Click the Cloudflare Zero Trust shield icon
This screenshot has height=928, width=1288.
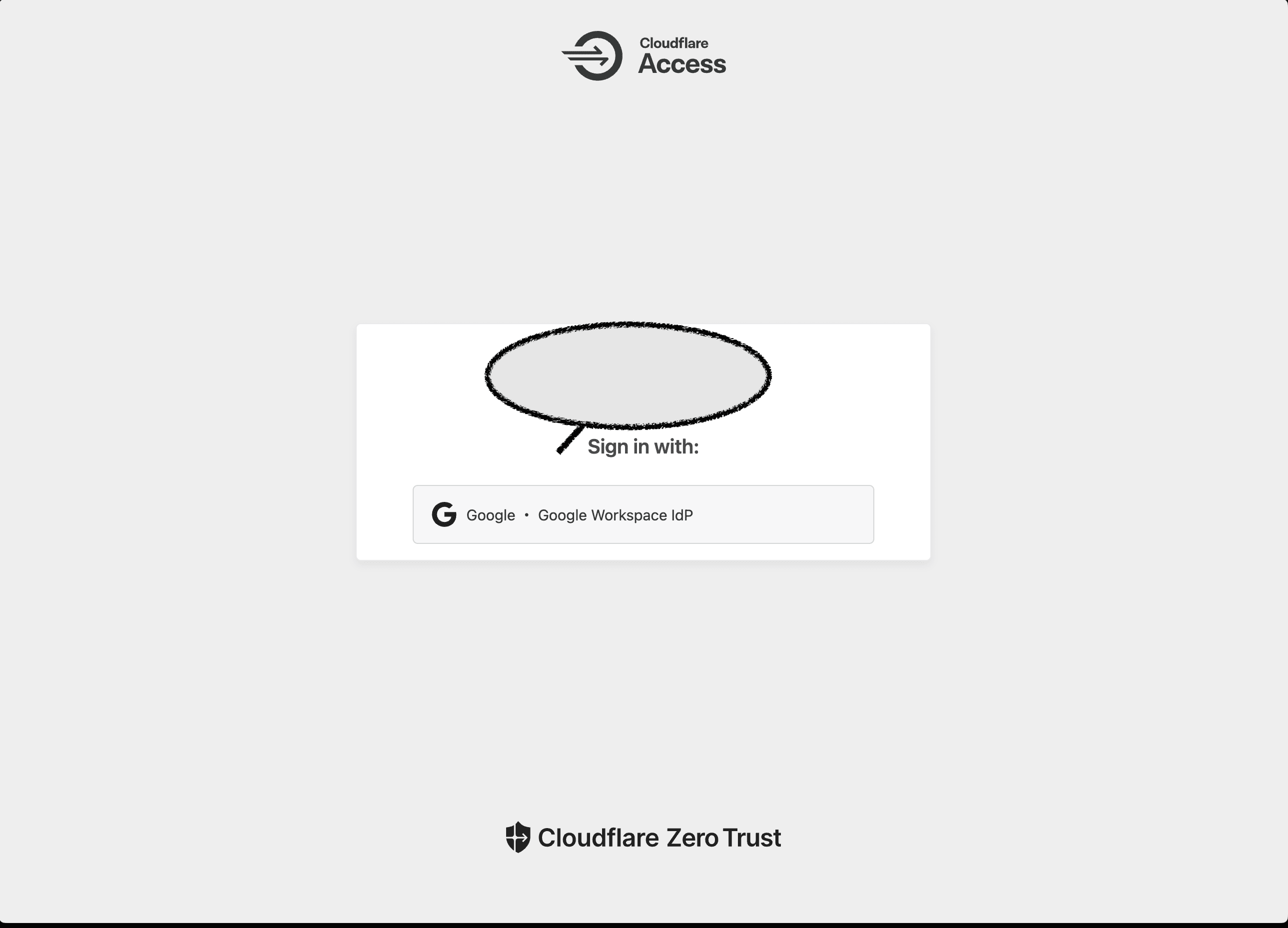point(516,837)
